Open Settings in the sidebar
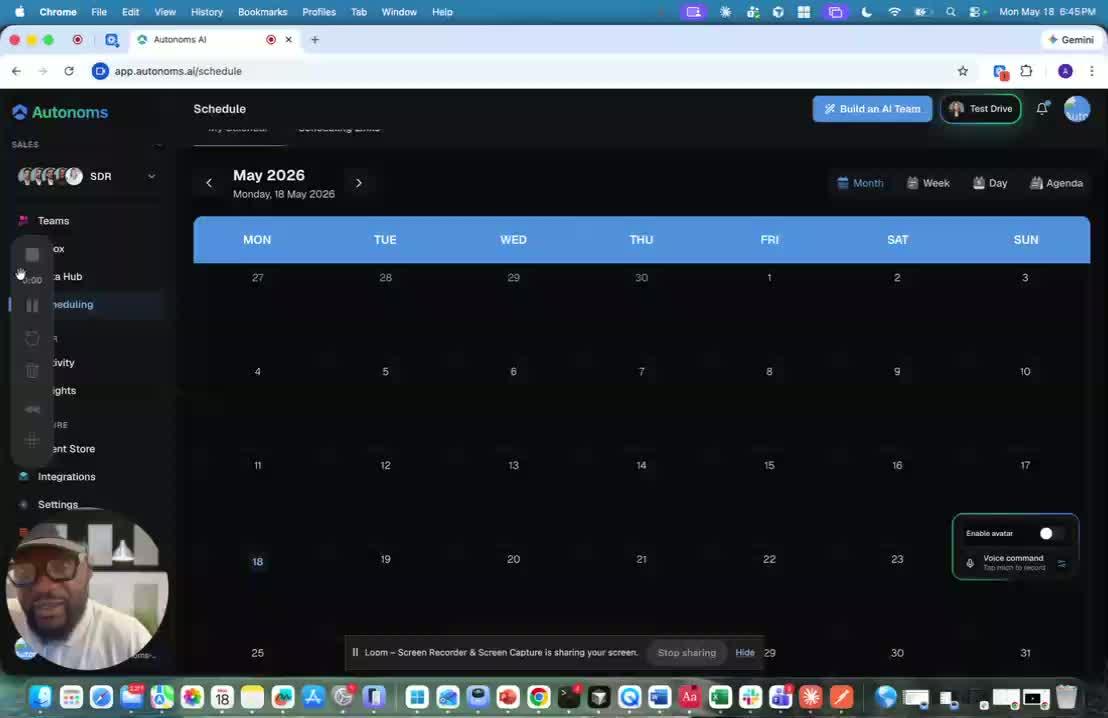Screen dimensions: 1108x718 [x=58, y=505]
